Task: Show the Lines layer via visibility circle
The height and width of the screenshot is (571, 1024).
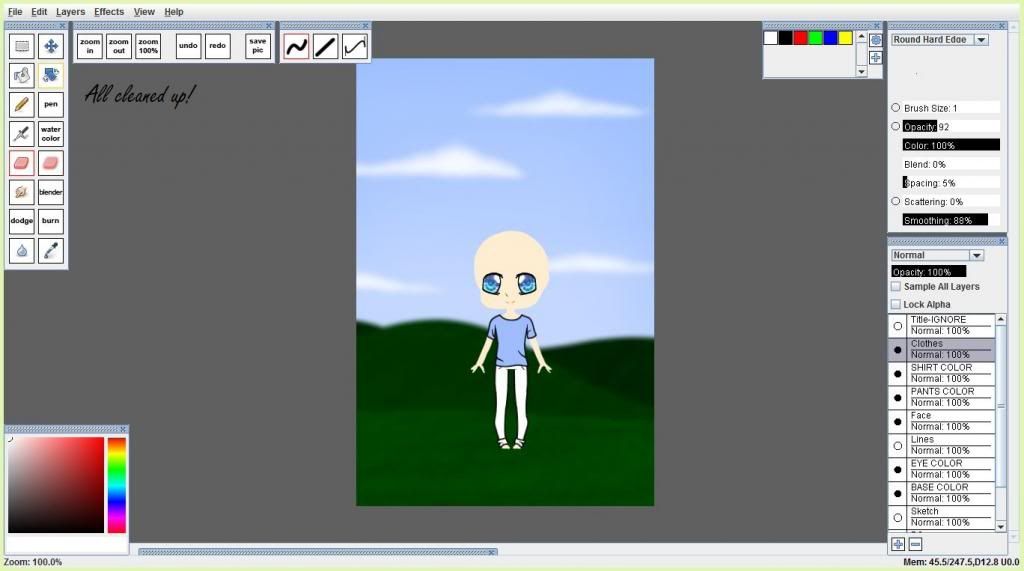Action: coord(898,446)
